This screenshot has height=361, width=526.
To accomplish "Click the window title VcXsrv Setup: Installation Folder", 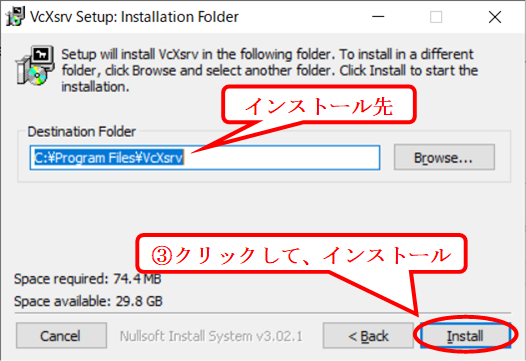I will (134, 16).
